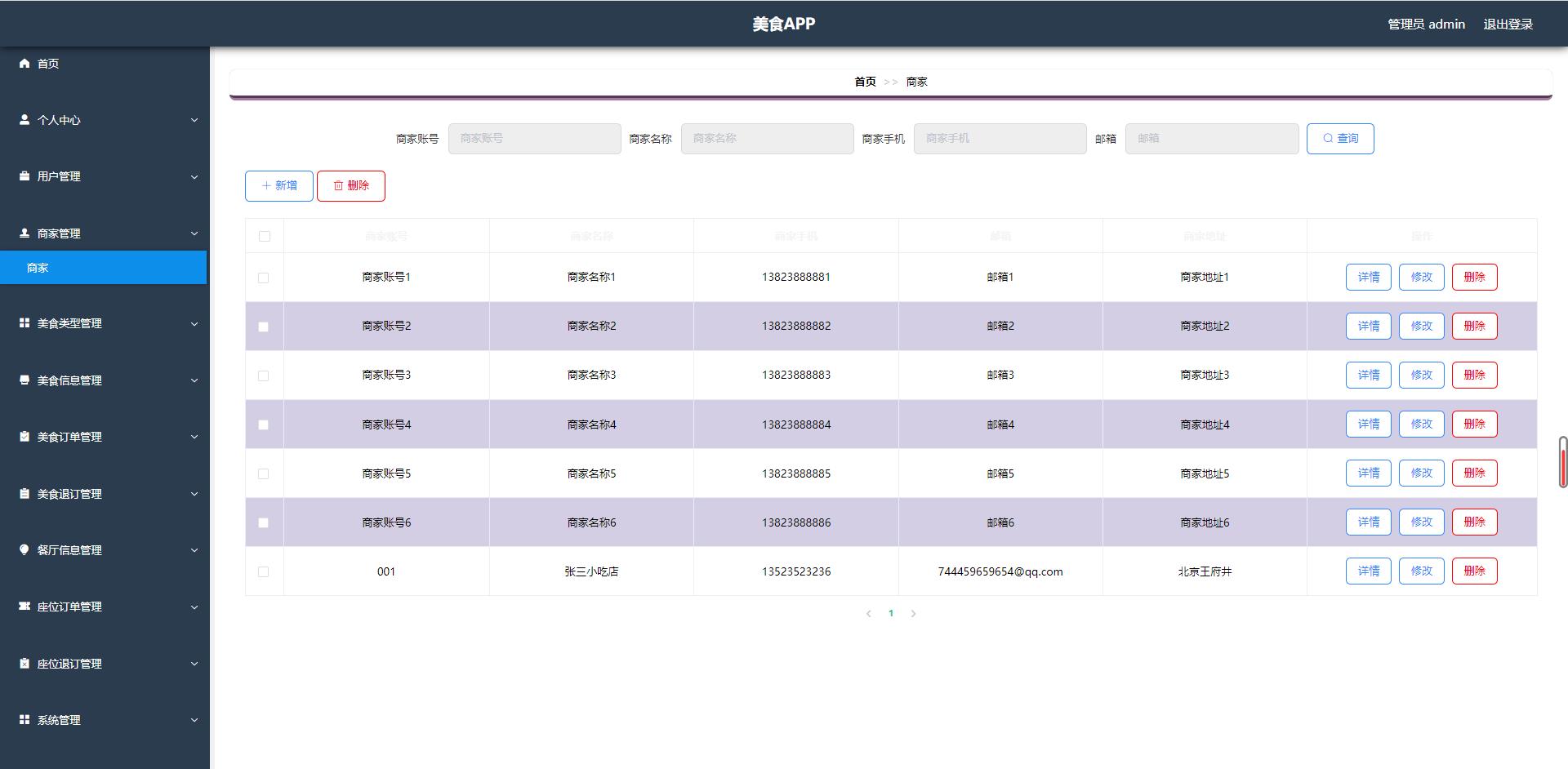Click the lightbulb icon for 餐厅信息管理

point(24,550)
